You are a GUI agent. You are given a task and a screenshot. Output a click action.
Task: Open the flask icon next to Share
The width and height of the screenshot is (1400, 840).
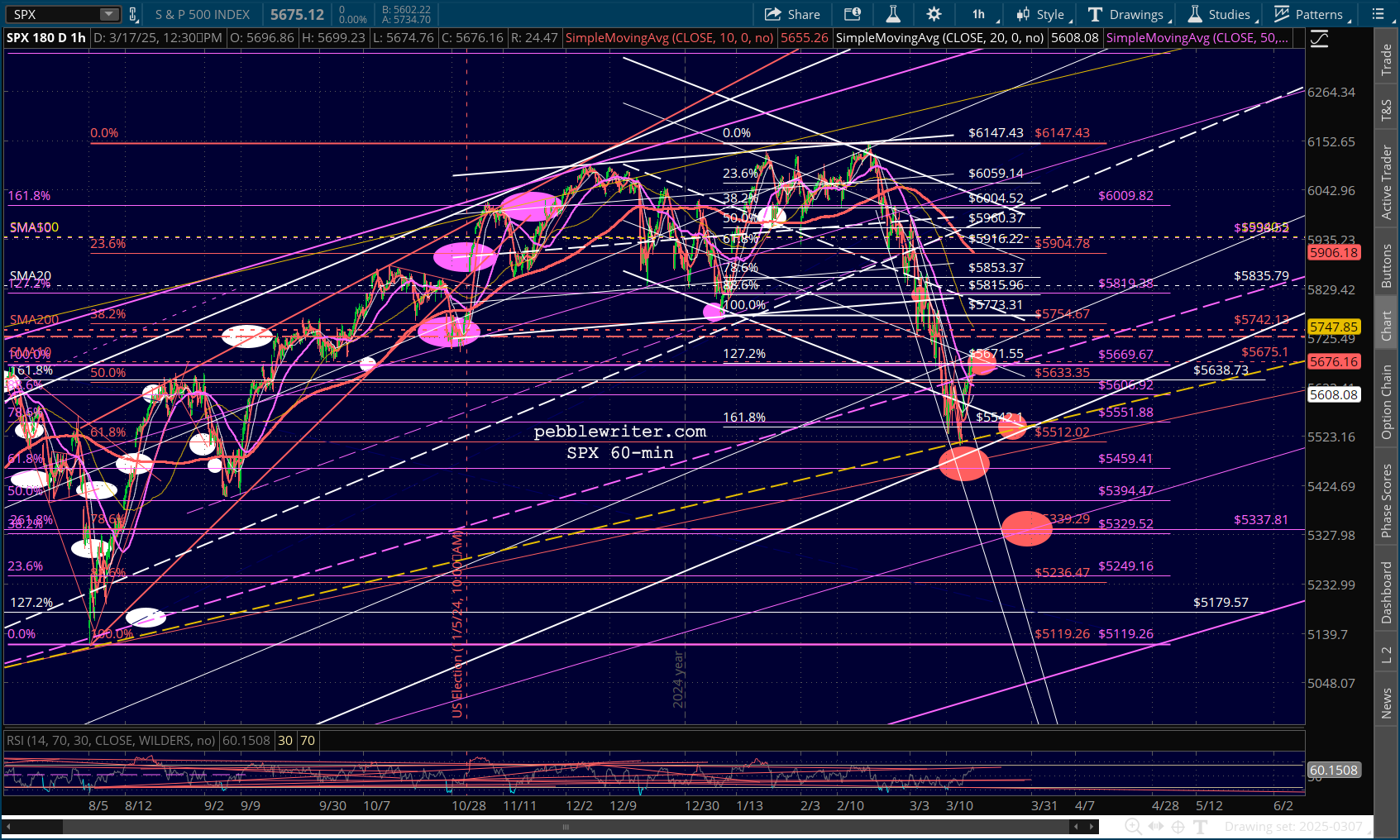(x=893, y=14)
